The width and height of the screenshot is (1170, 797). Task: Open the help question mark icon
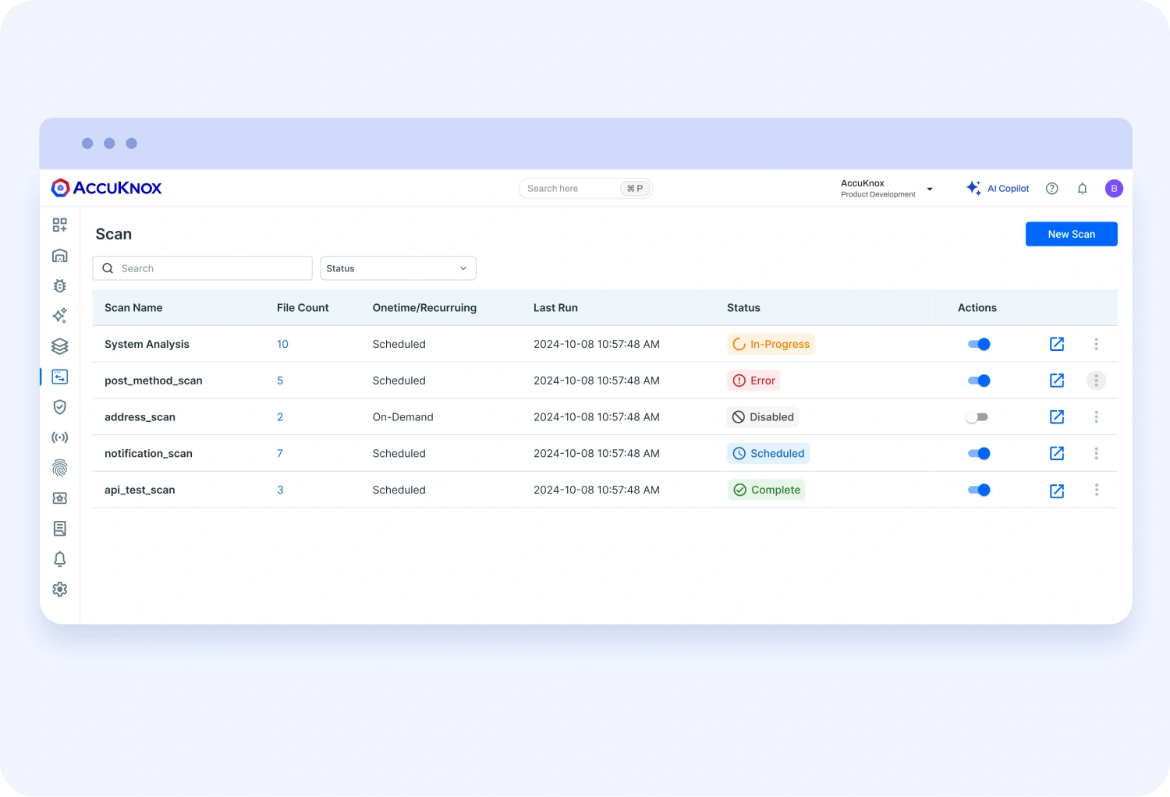[1052, 188]
